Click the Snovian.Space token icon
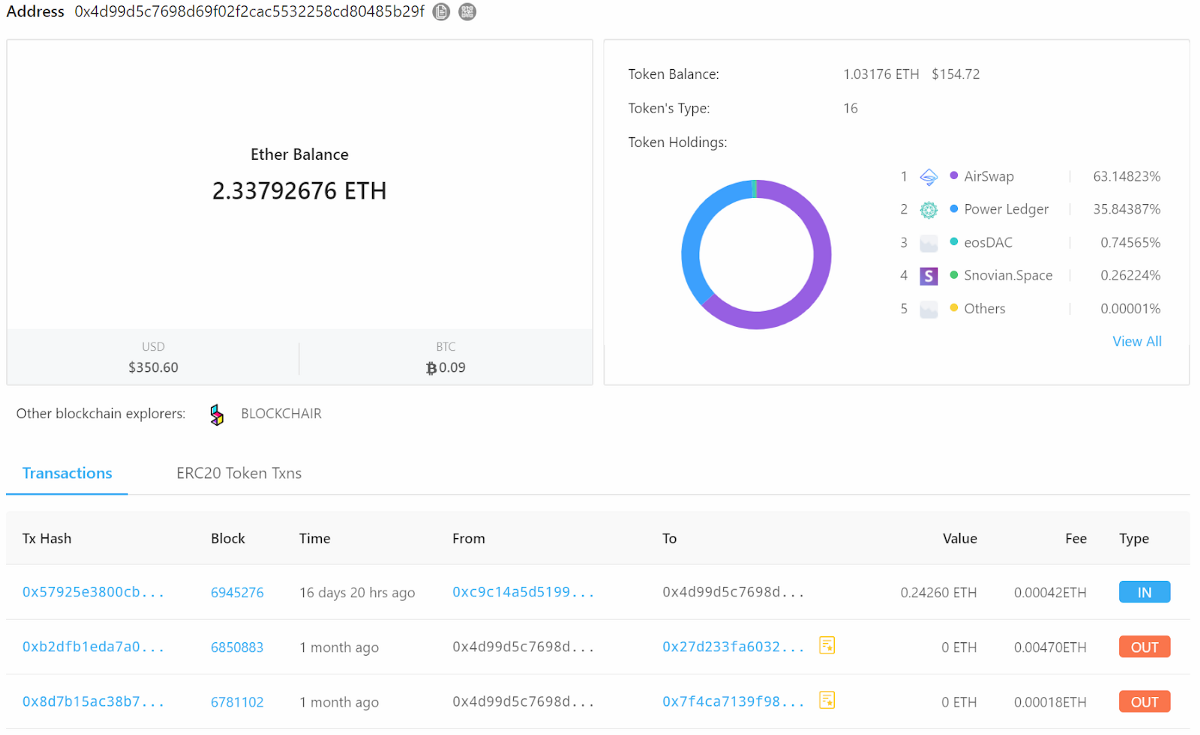The image size is (1200, 735). [x=929, y=276]
